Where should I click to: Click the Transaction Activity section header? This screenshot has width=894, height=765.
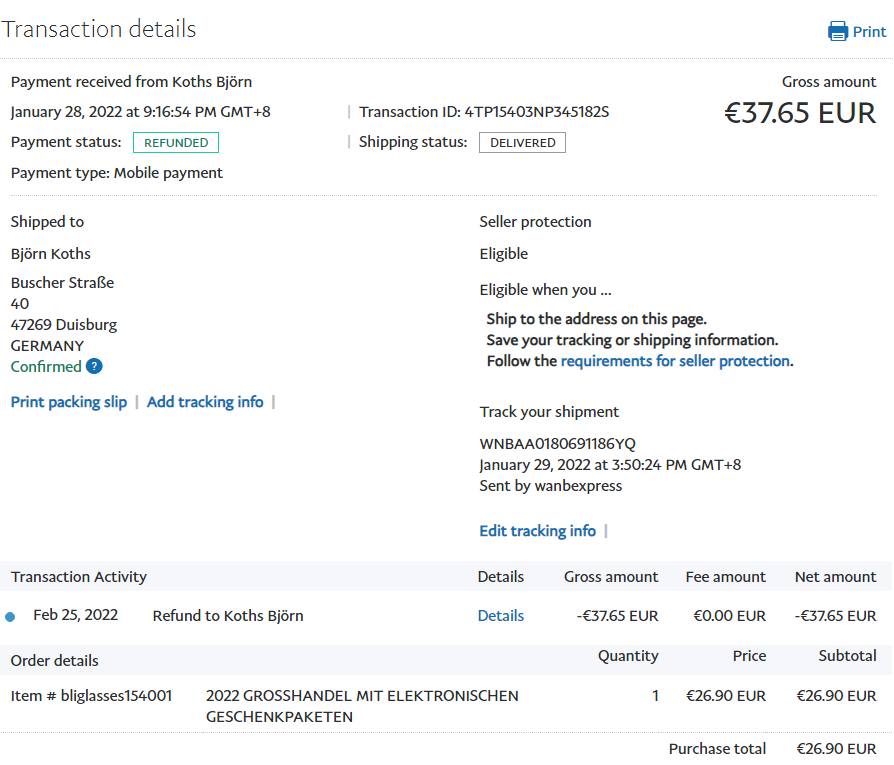79,577
